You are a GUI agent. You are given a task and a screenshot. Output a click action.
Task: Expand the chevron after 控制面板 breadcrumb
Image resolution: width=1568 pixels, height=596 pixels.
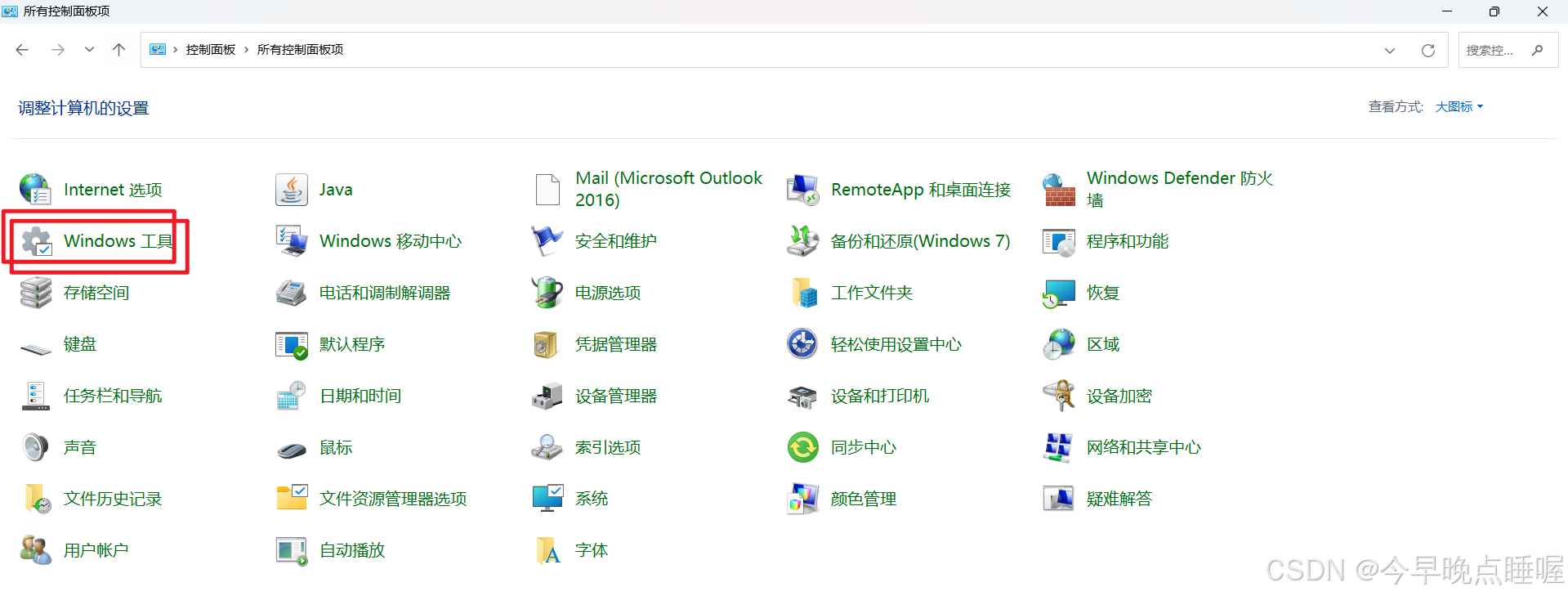(x=246, y=50)
